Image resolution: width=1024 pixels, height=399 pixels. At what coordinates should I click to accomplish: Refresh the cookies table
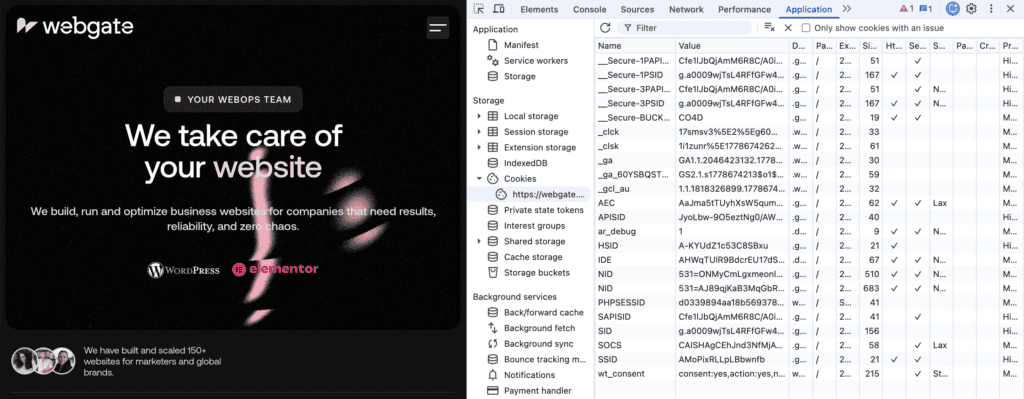(x=605, y=27)
